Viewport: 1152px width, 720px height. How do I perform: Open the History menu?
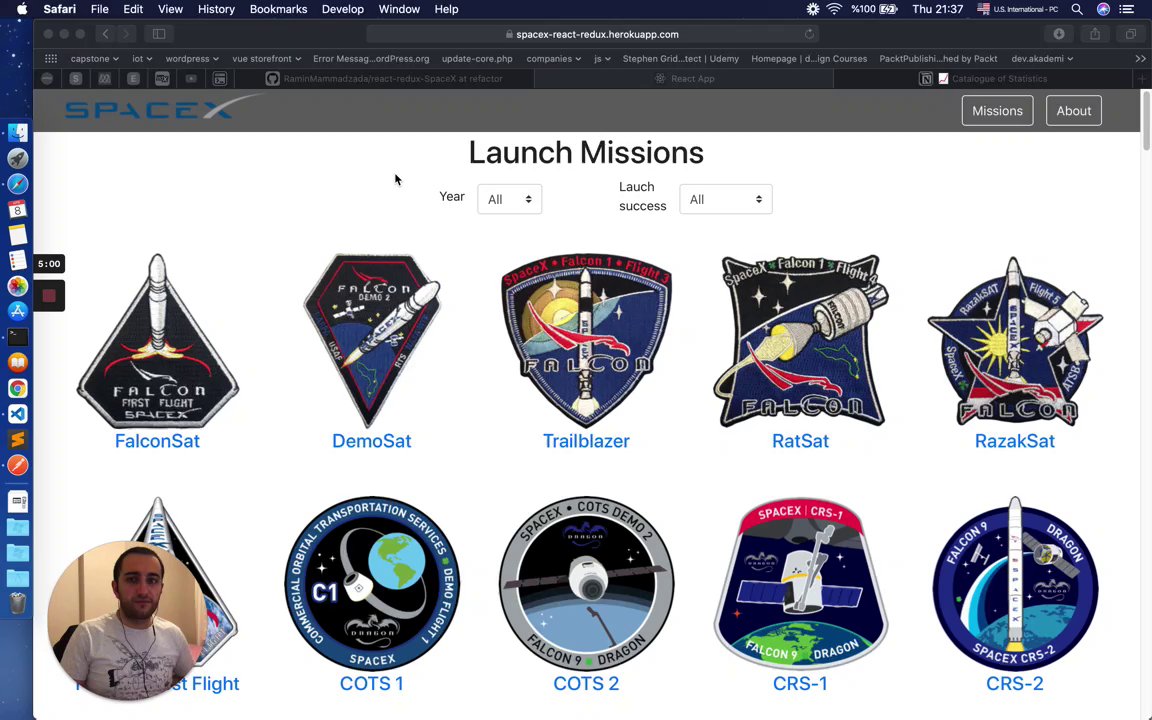[216, 9]
